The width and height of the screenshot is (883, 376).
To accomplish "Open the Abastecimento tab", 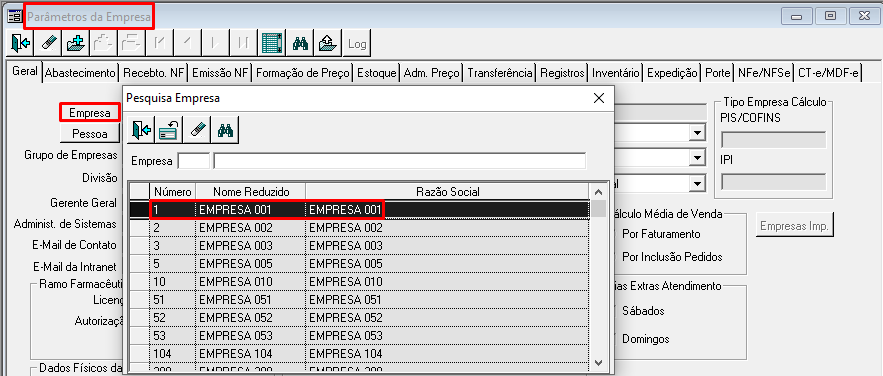I will coord(80,73).
